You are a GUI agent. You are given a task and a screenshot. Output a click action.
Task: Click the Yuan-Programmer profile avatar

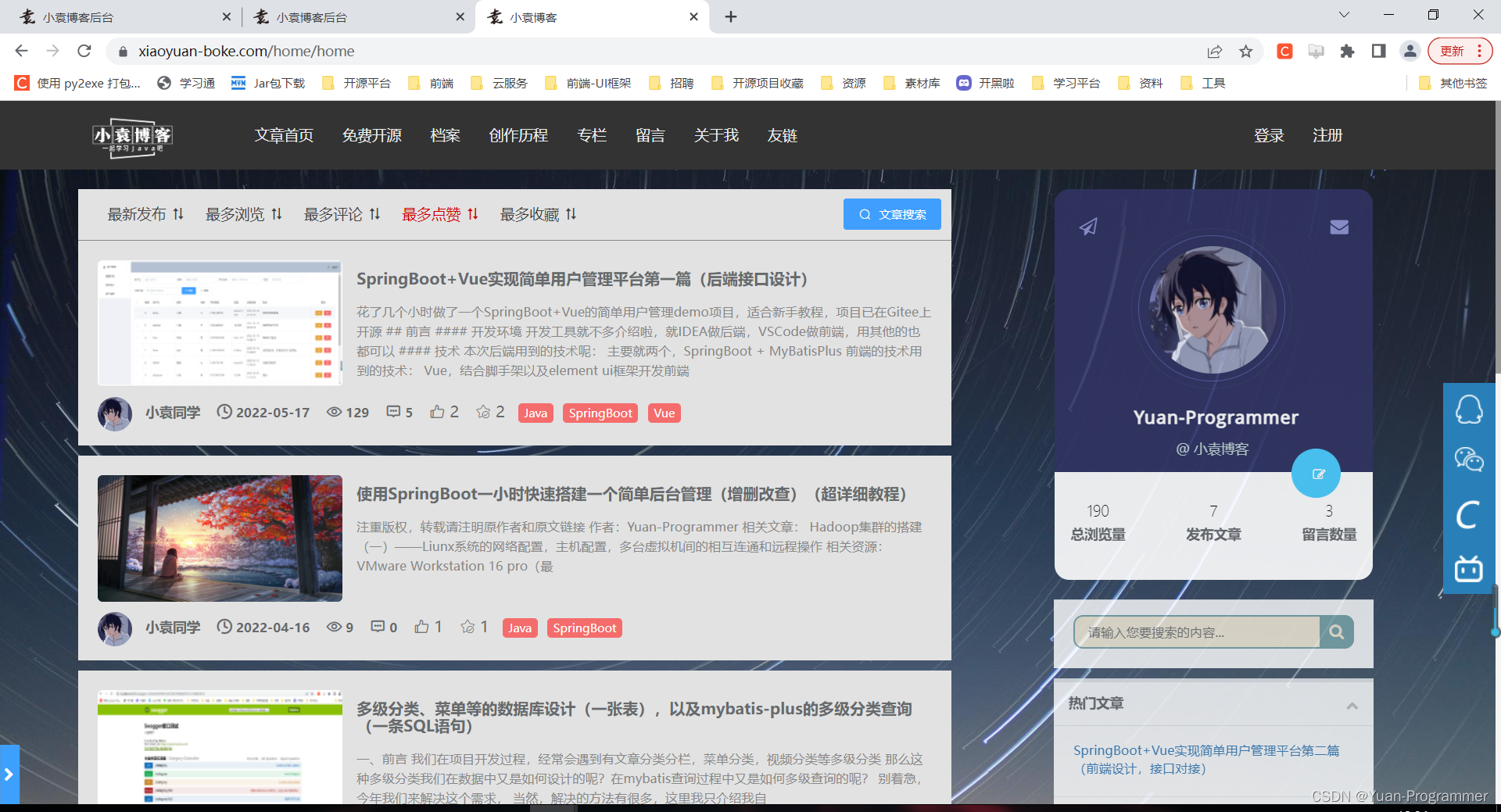click(x=1213, y=310)
